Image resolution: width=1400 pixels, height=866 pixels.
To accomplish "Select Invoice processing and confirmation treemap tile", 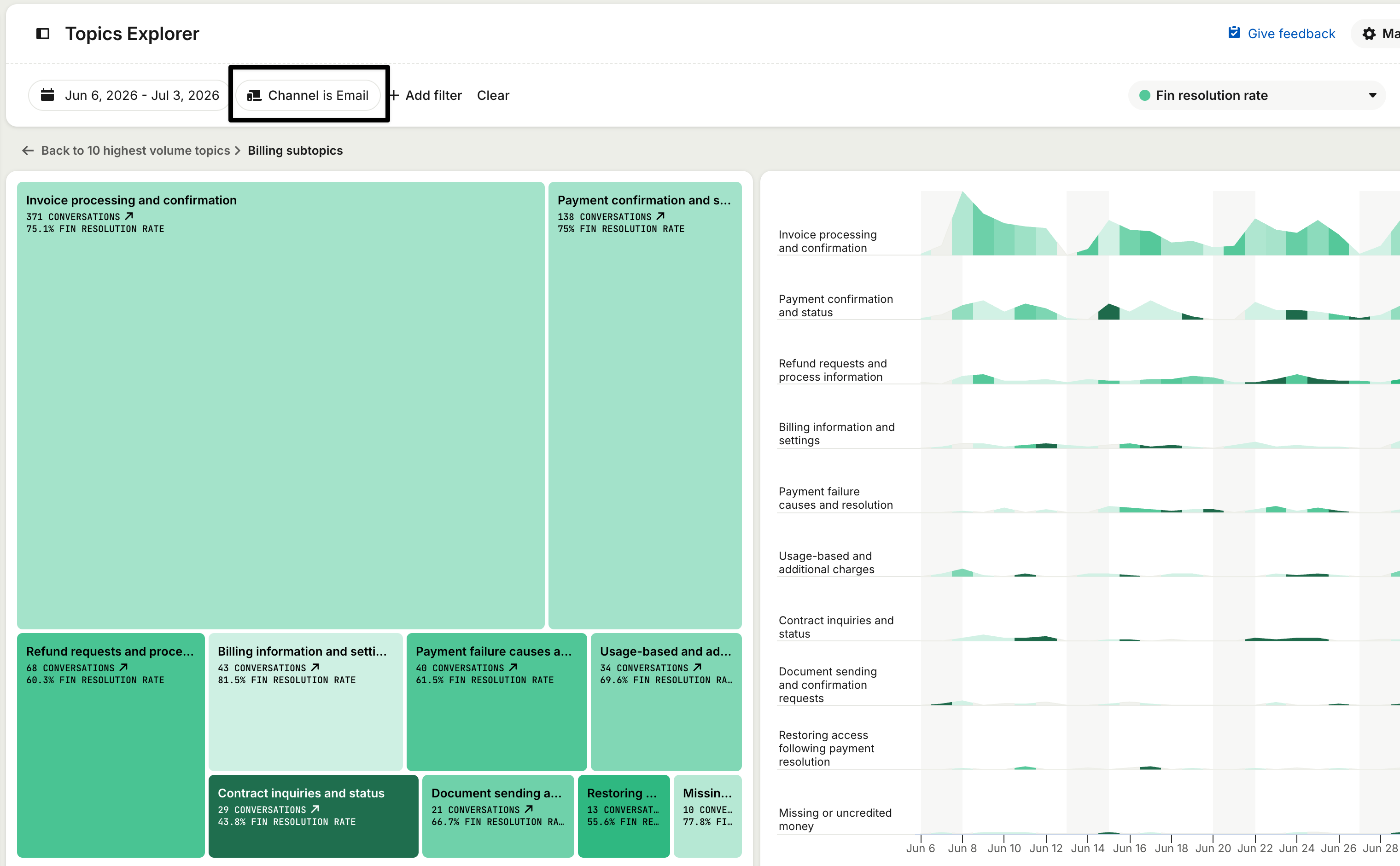I will (280, 406).
